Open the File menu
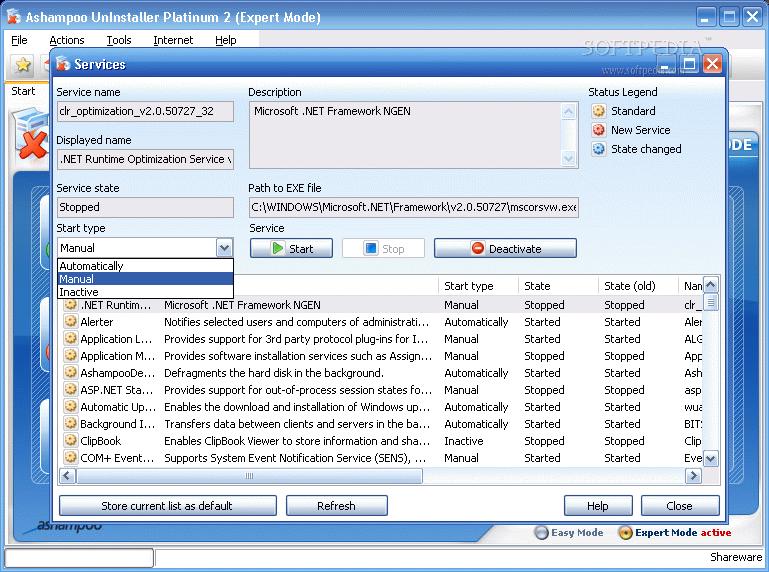Image resolution: width=769 pixels, height=572 pixels. pos(19,40)
